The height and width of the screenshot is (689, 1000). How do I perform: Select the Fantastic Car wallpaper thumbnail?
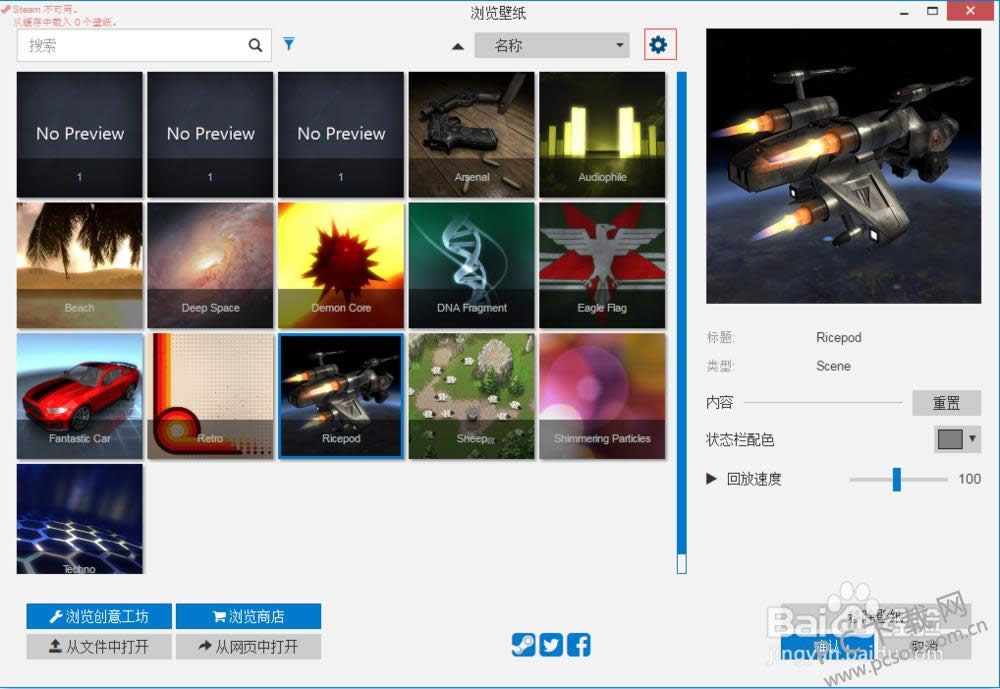point(80,396)
